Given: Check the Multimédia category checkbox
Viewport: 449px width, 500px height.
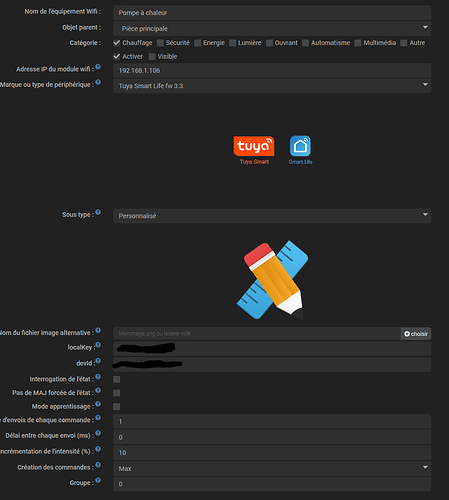Looking at the screenshot, I should [358, 43].
